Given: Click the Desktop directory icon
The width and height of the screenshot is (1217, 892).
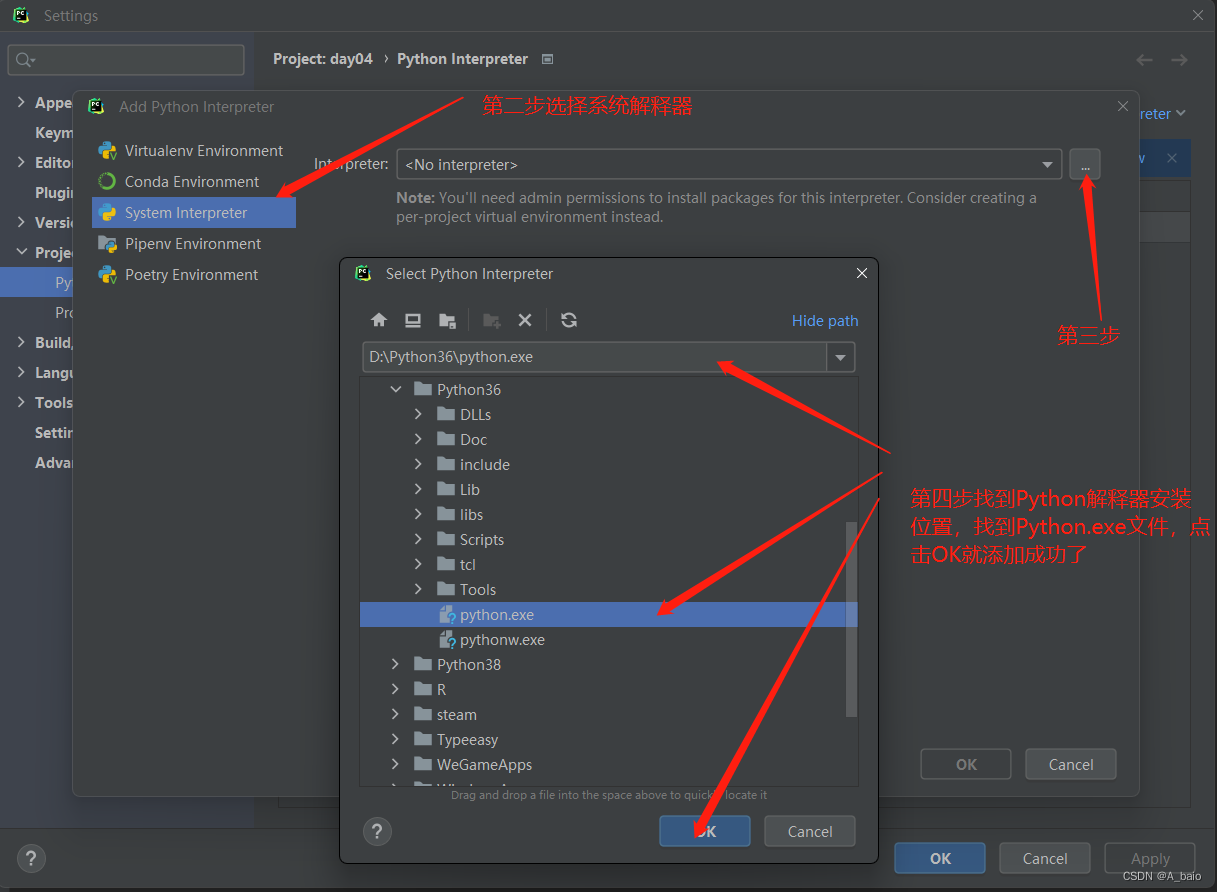Looking at the screenshot, I should pos(413,320).
